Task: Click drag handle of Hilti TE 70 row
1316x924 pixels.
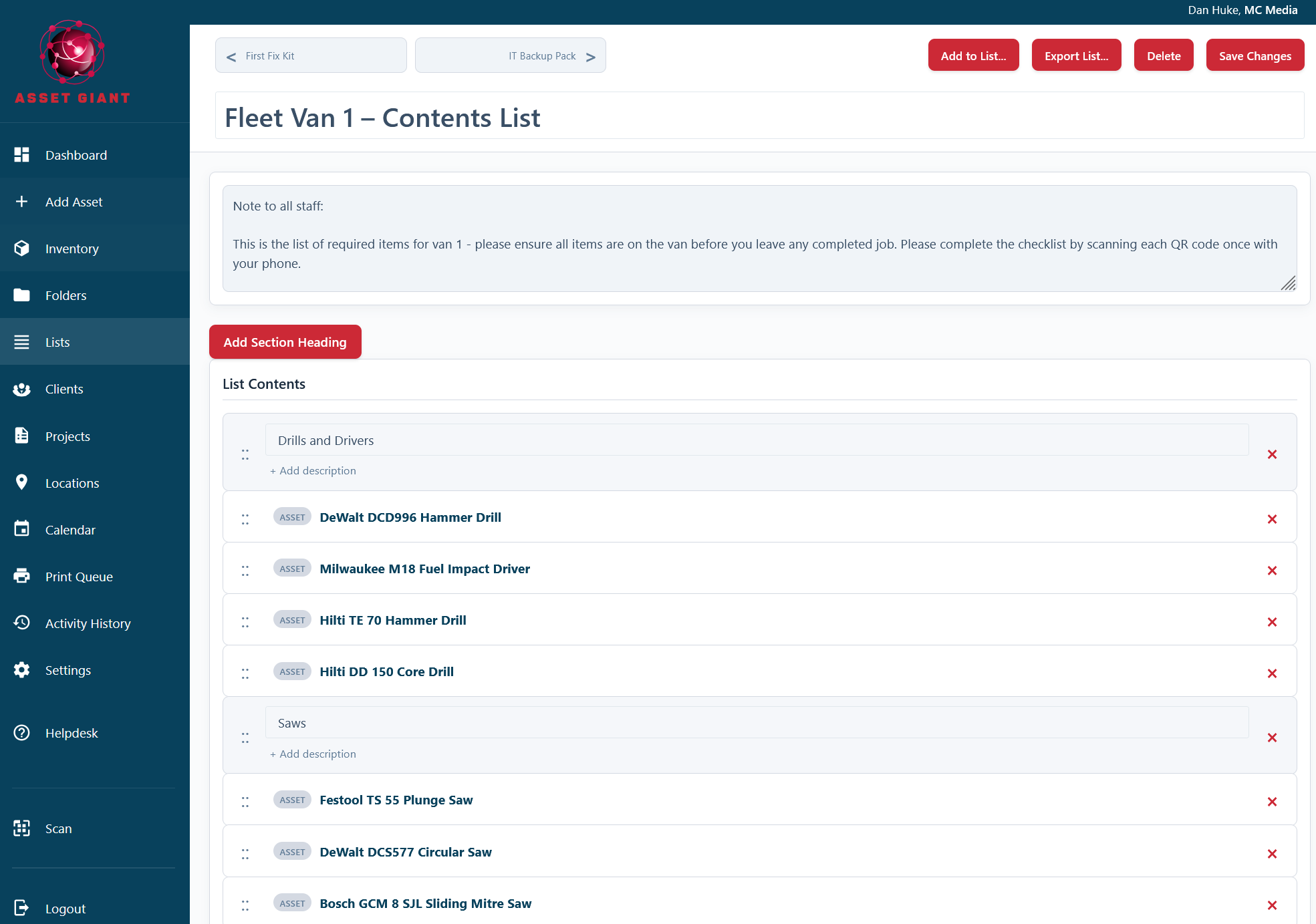Action: 245,622
